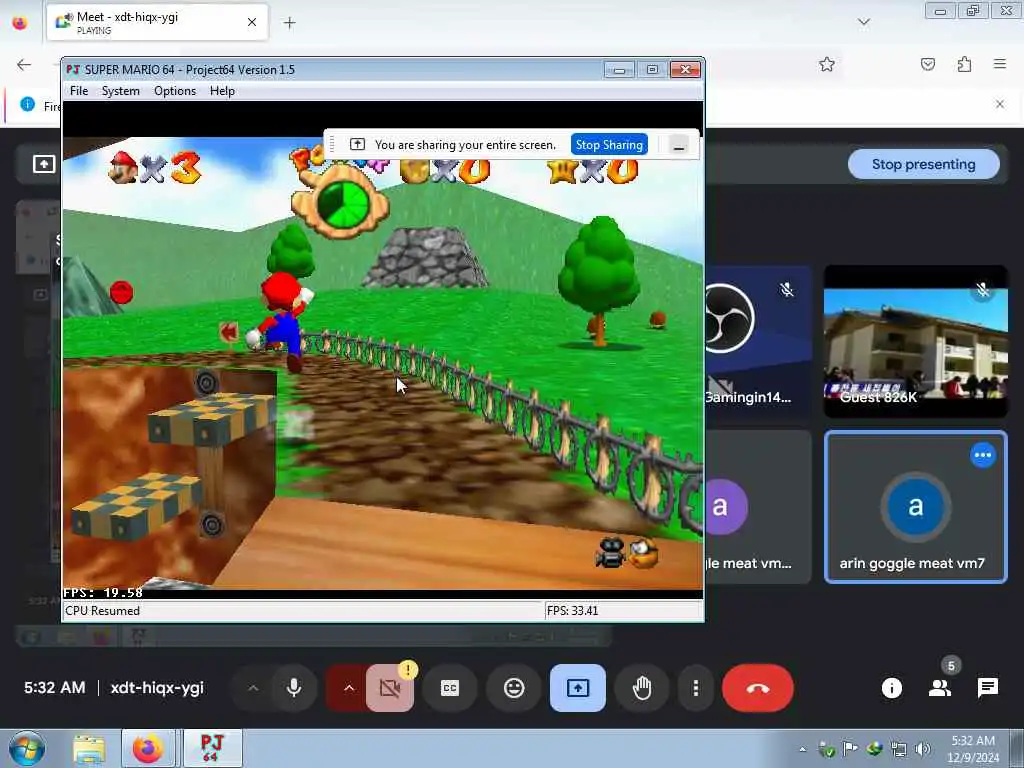Viewport: 1024px width, 768px height.
Task: Click the Stop Sharing button
Action: tap(609, 144)
